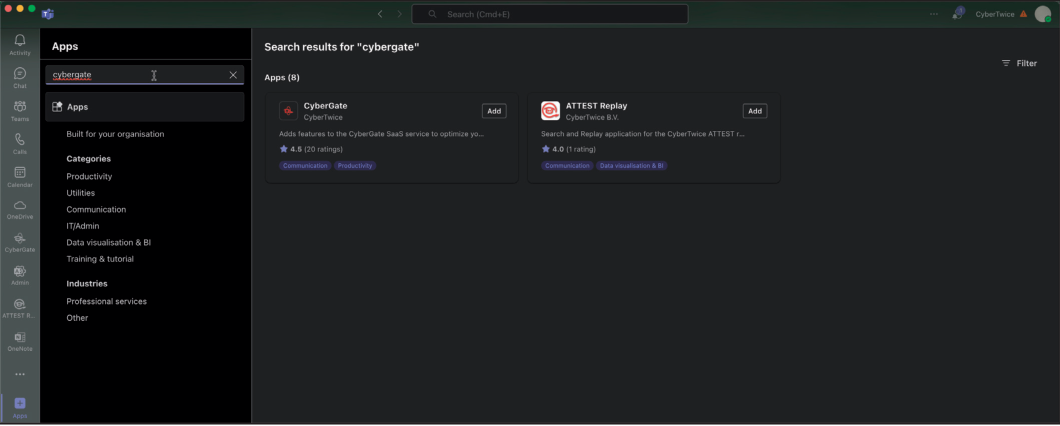Open the profile avatar at top right

pos(1042,14)
